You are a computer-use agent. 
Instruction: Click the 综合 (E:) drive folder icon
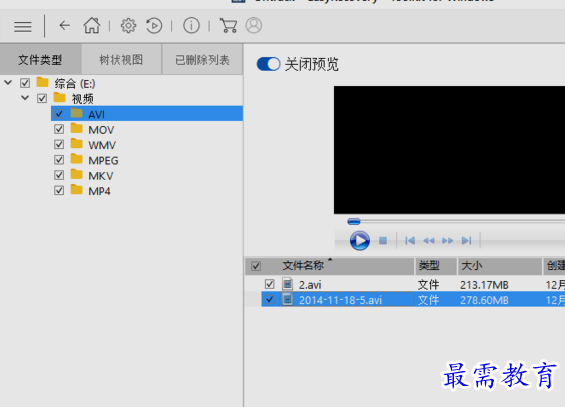point(43,82)
